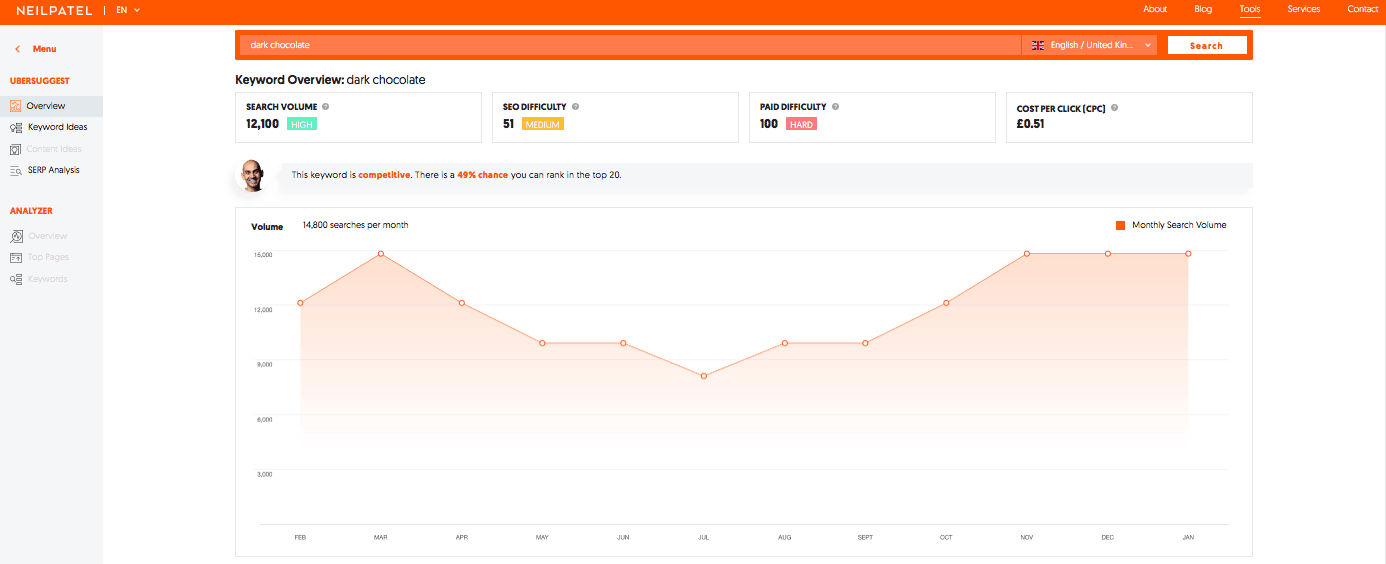
Task: Open the EN language dropdown
Action: click(128, 10)
